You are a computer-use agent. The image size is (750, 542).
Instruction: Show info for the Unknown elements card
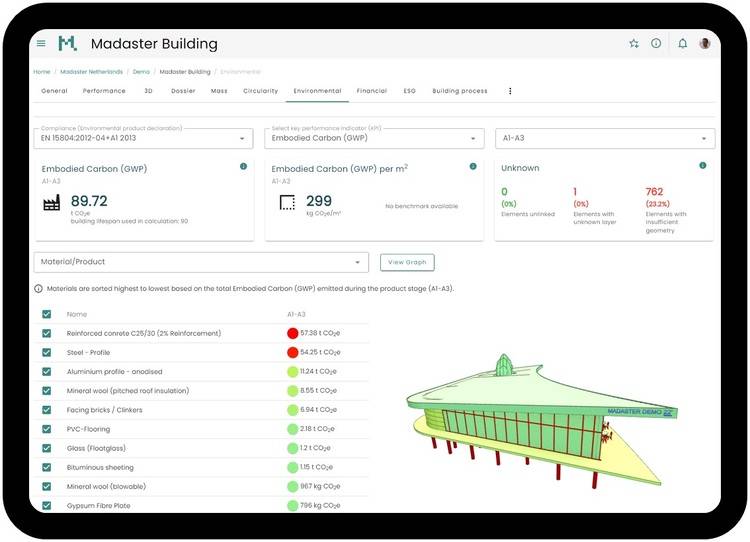coord(703,166)
